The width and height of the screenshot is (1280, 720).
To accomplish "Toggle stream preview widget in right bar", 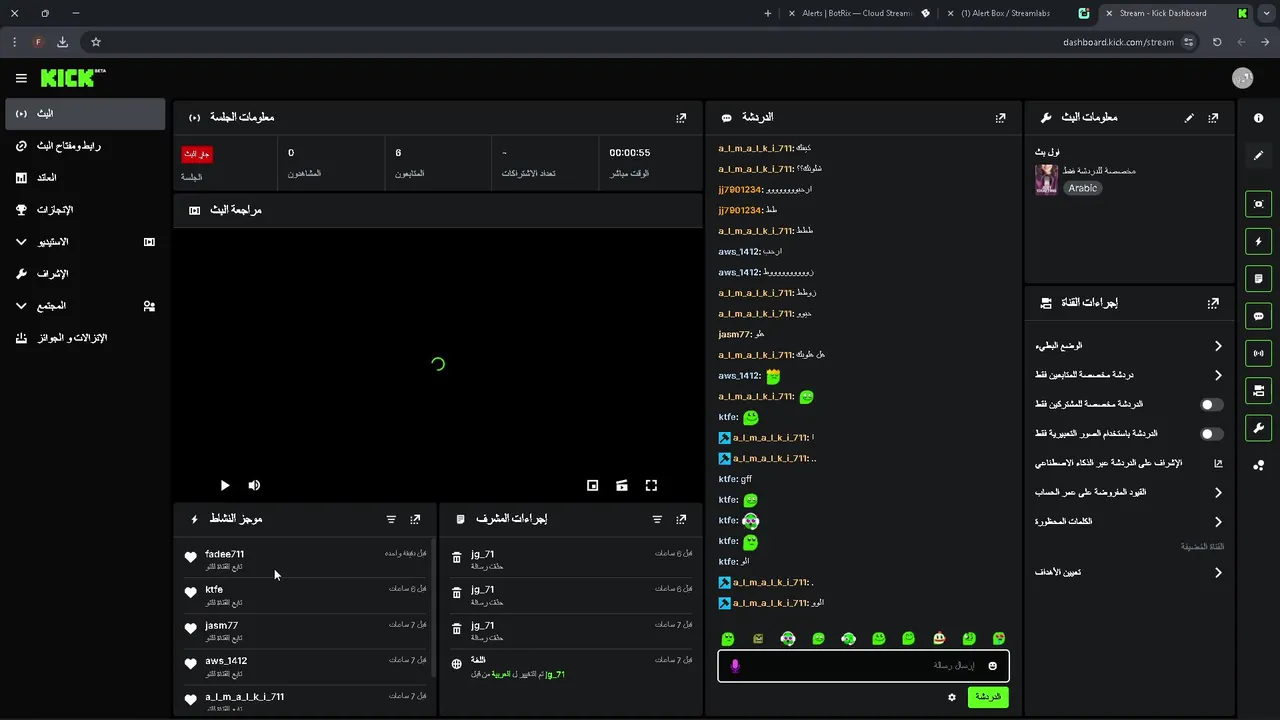I will (x=1258, y=204).
